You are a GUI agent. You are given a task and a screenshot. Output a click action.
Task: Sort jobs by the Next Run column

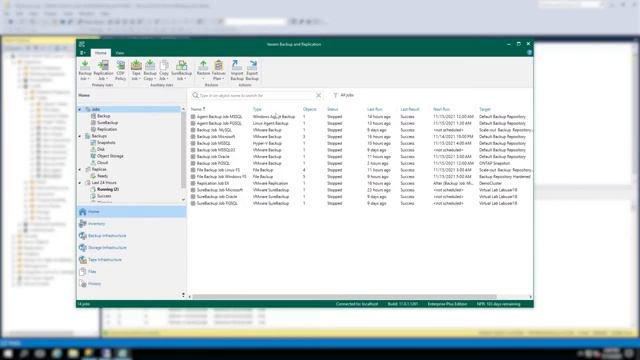[441, 109]
